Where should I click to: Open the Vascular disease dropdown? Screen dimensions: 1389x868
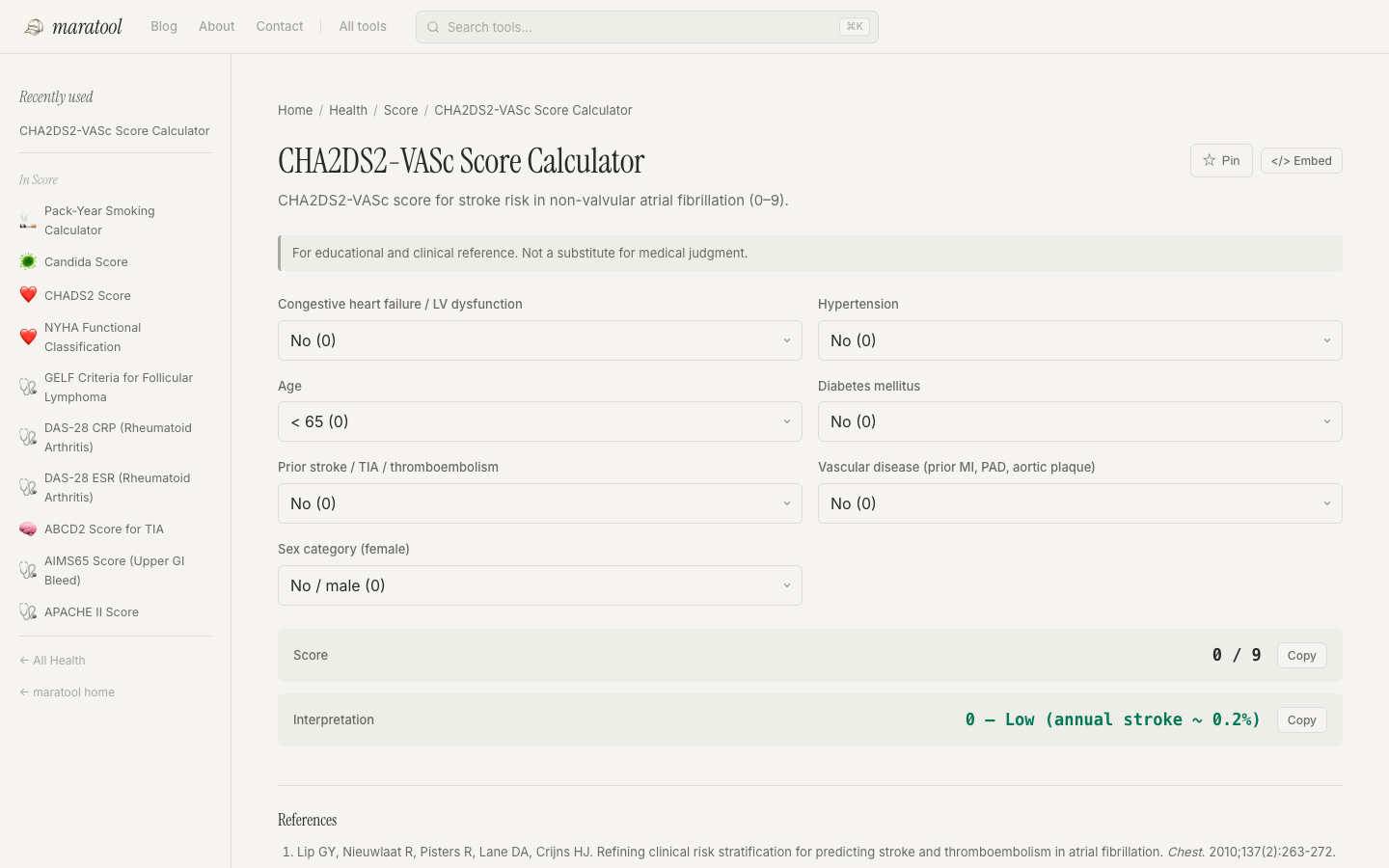click(1080, 503)
